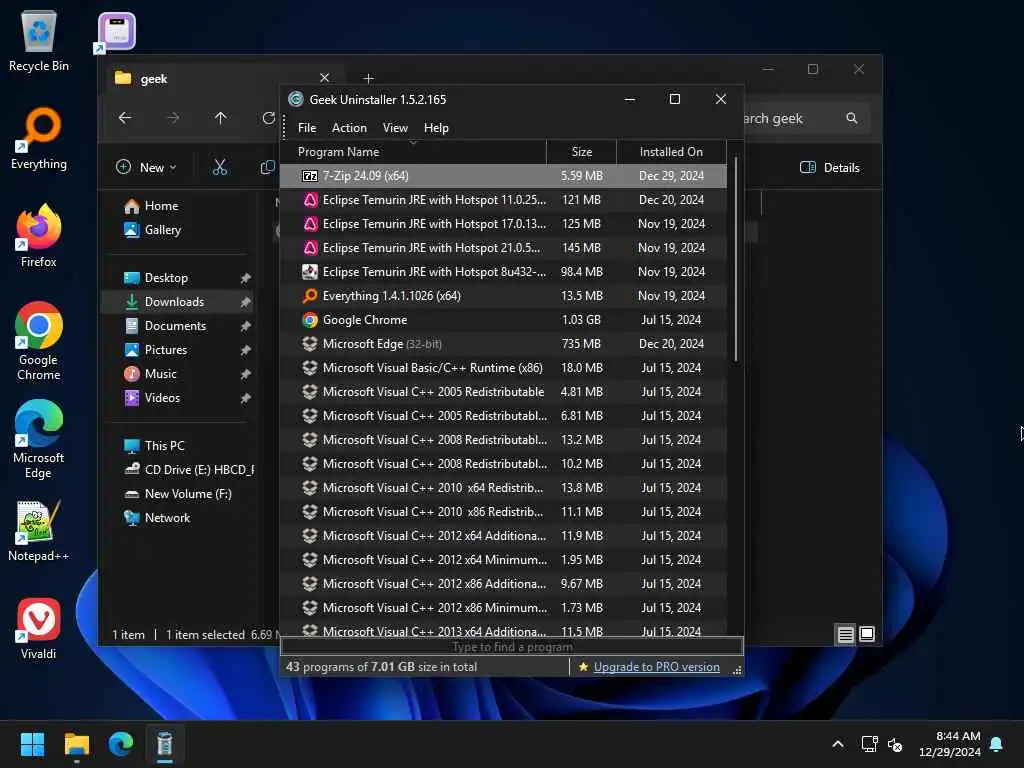The height and width of the screenshot is (768, 1024).
Task: Select the Google Chrome icon in program list
Action: pos(310,320)
